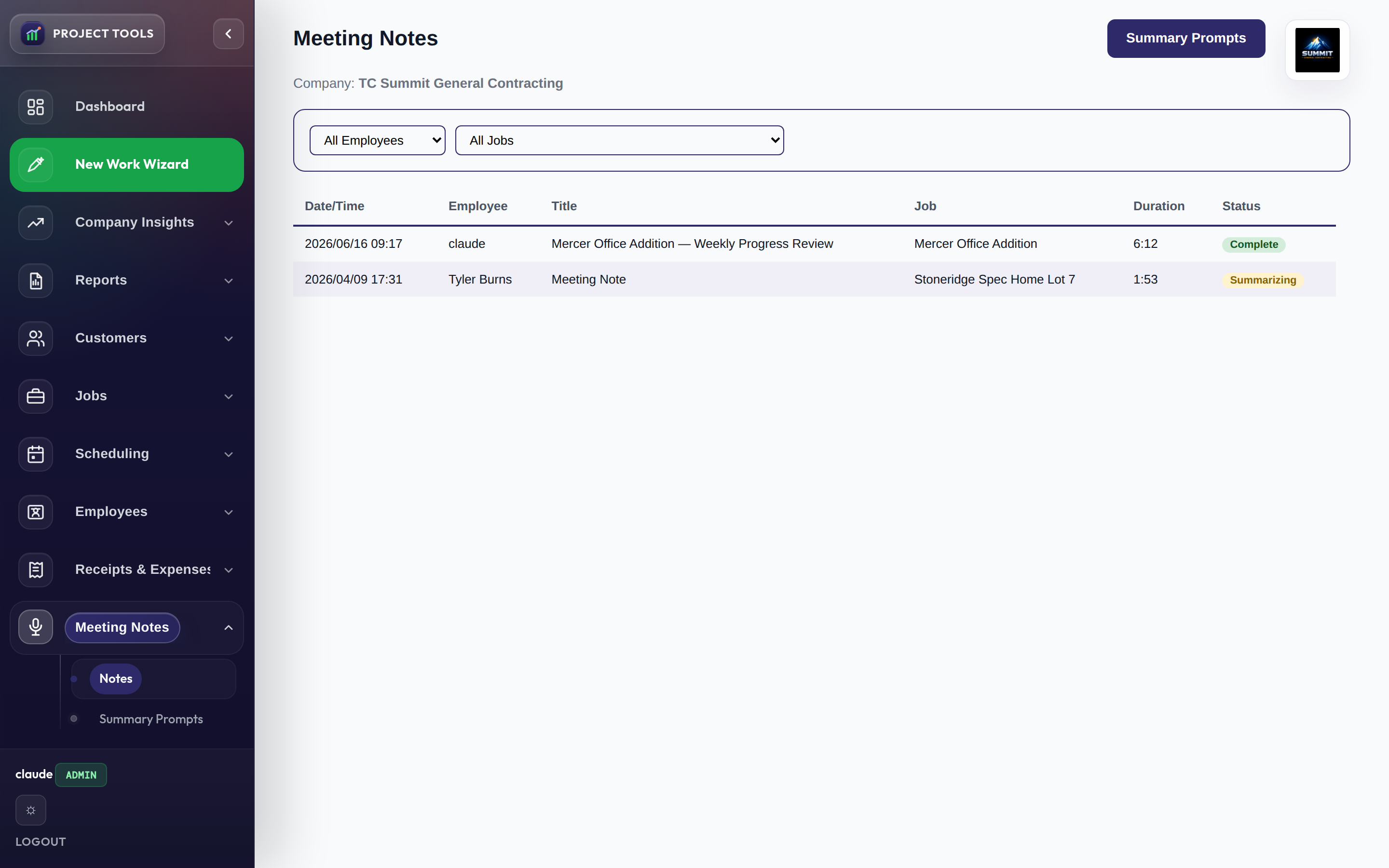
Task: Click the Title column header
Action: 564,206
